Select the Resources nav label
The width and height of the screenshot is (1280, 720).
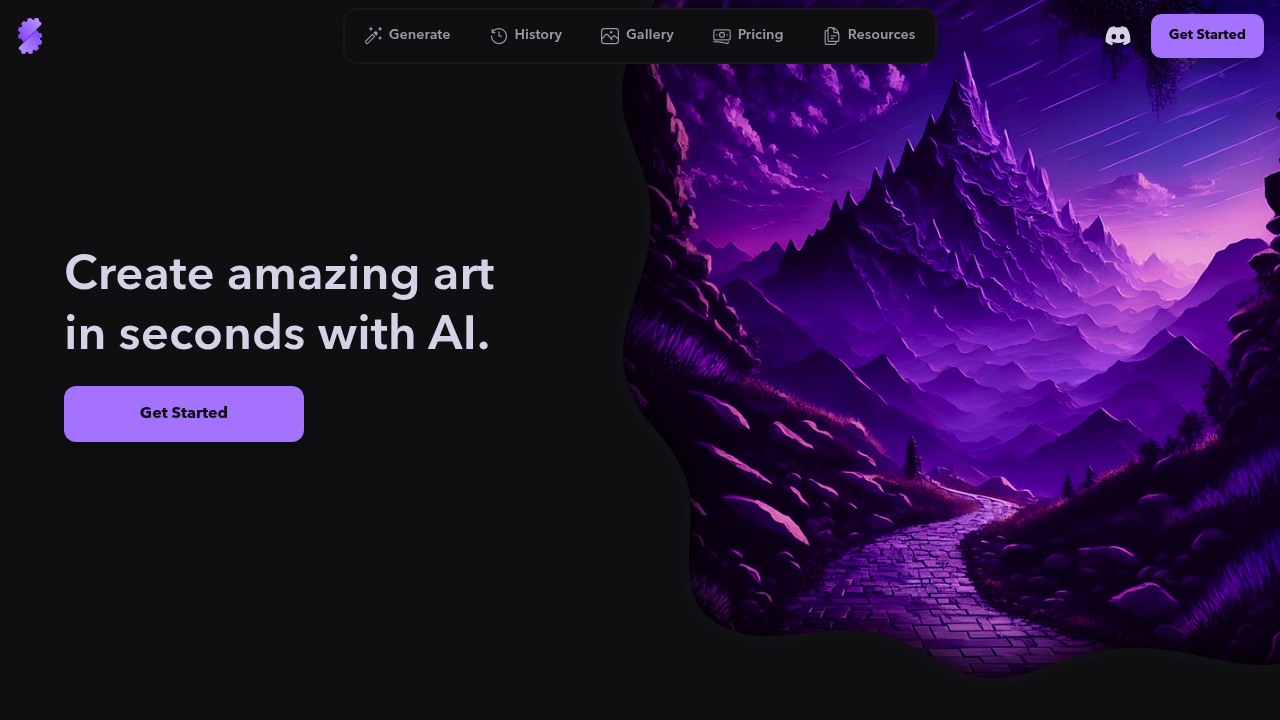pos(881,35)
